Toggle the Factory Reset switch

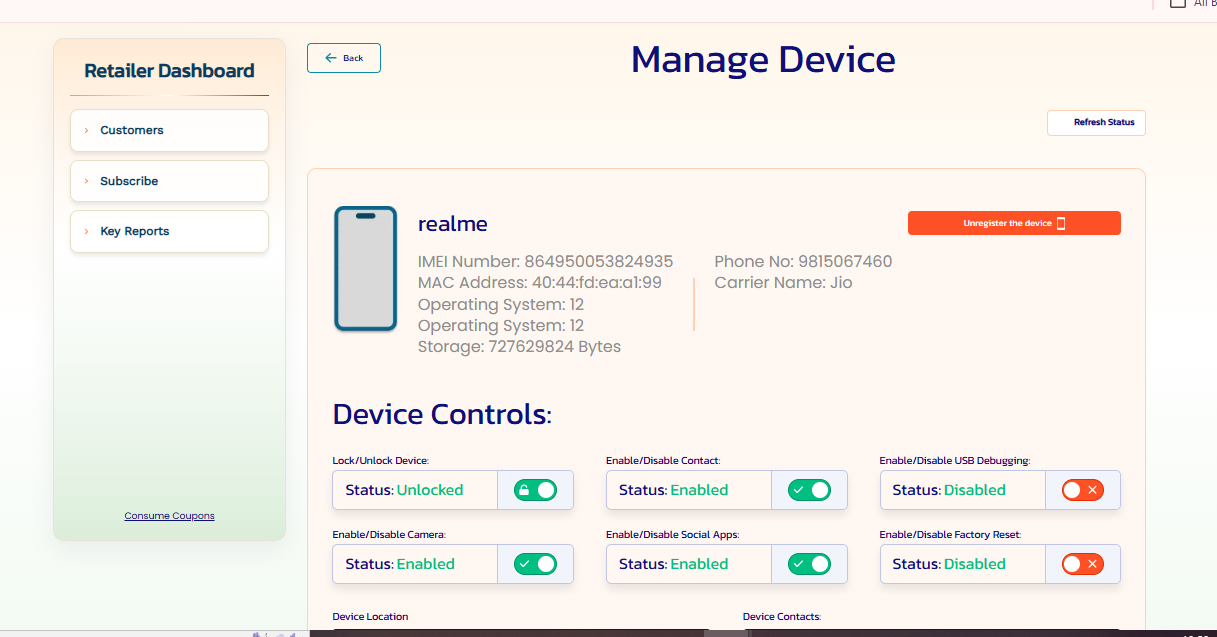pos(1083,564)
